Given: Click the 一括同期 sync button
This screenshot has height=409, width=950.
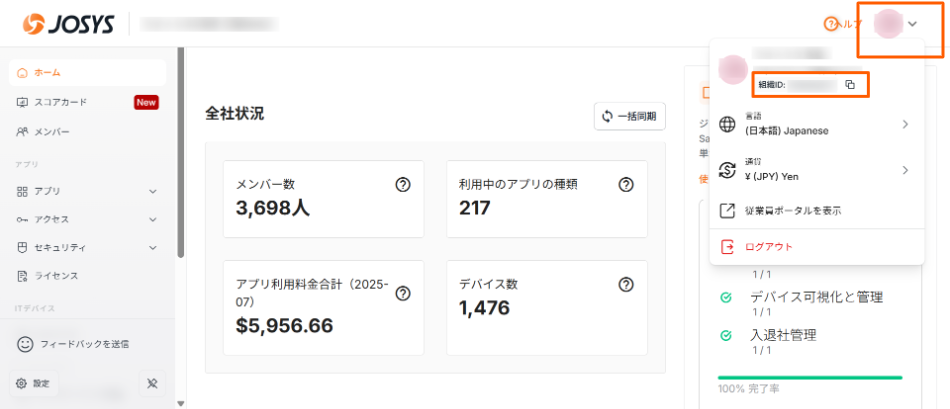Looking at the screenshot, I should (x=630, y=116).
